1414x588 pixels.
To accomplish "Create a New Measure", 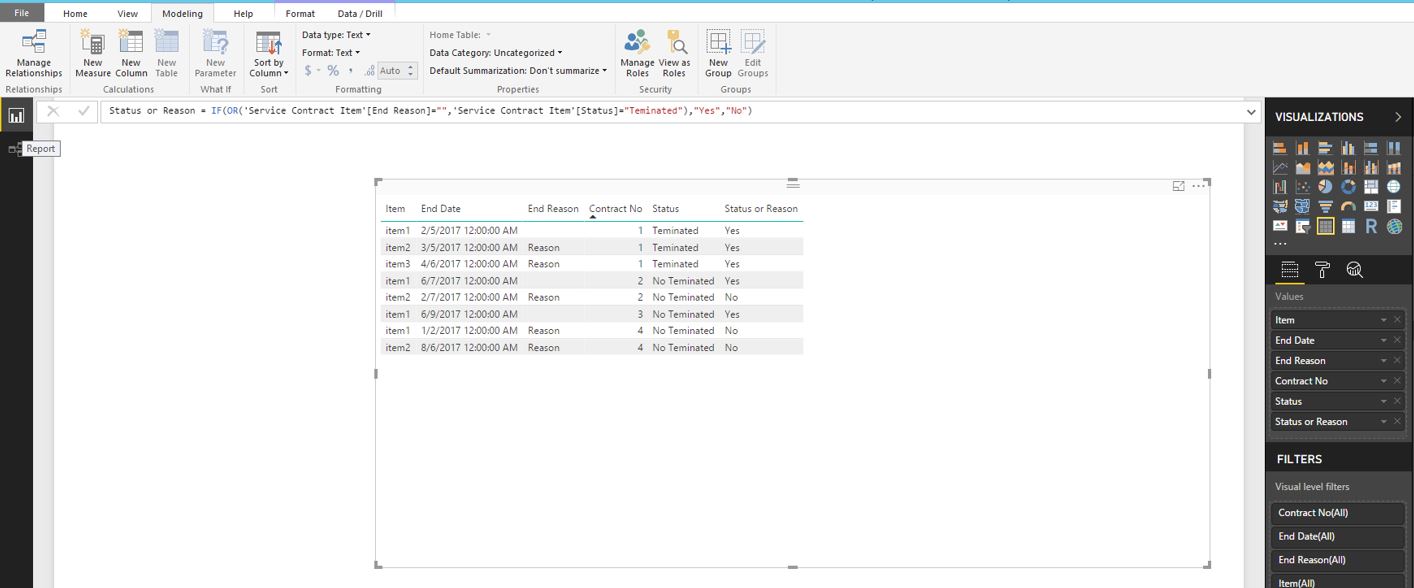I will 93,53.
